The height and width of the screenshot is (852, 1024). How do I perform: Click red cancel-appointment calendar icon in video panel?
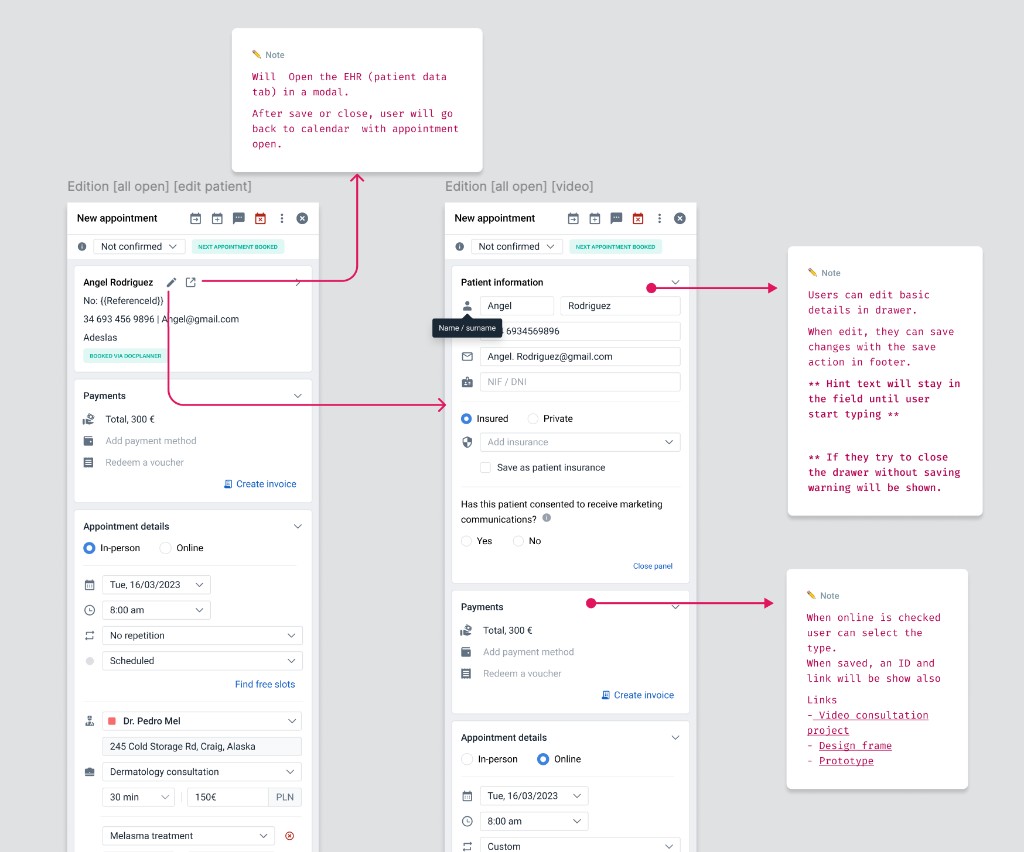point(637,218)
